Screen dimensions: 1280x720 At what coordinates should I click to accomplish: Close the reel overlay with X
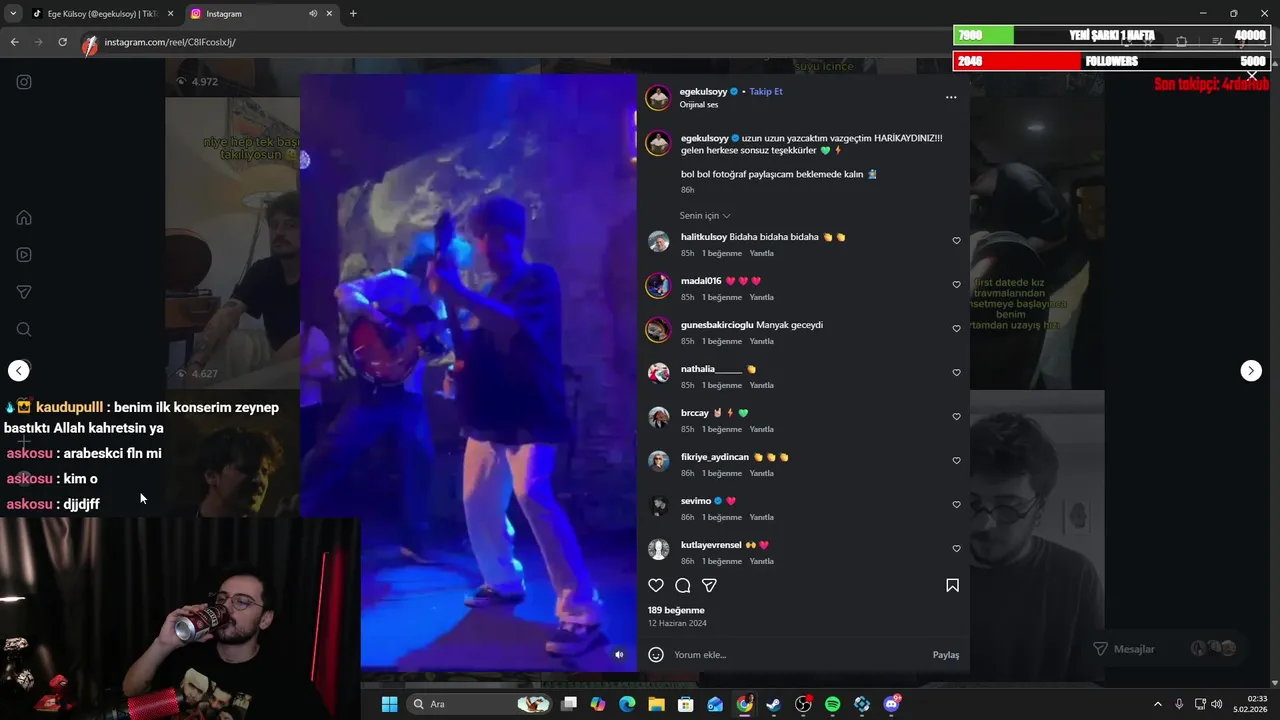coord(1252,75)
